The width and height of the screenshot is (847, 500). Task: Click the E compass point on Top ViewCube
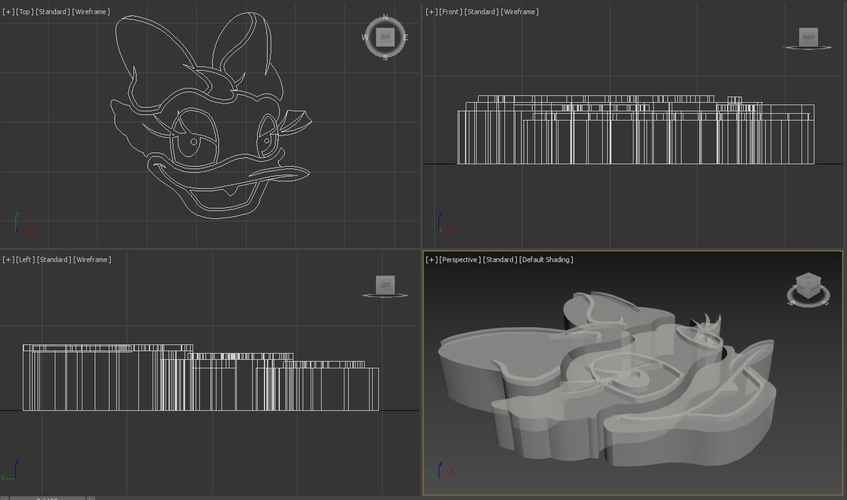405,37
